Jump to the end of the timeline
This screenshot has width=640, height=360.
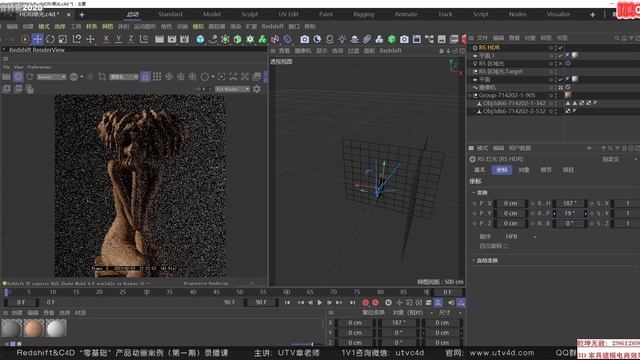pyautogui.click(x=352, y=302)
